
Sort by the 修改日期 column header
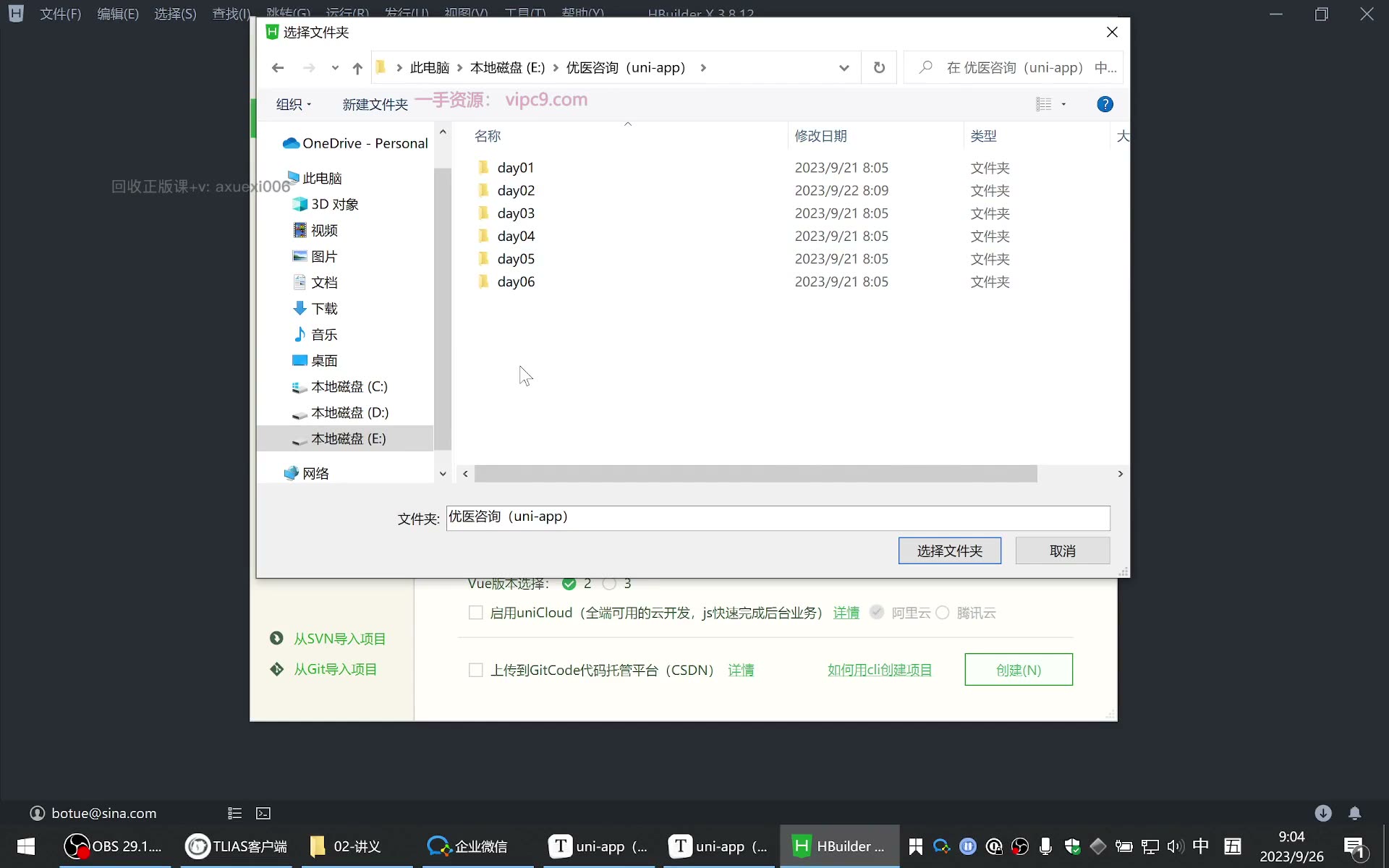(821, 136)
